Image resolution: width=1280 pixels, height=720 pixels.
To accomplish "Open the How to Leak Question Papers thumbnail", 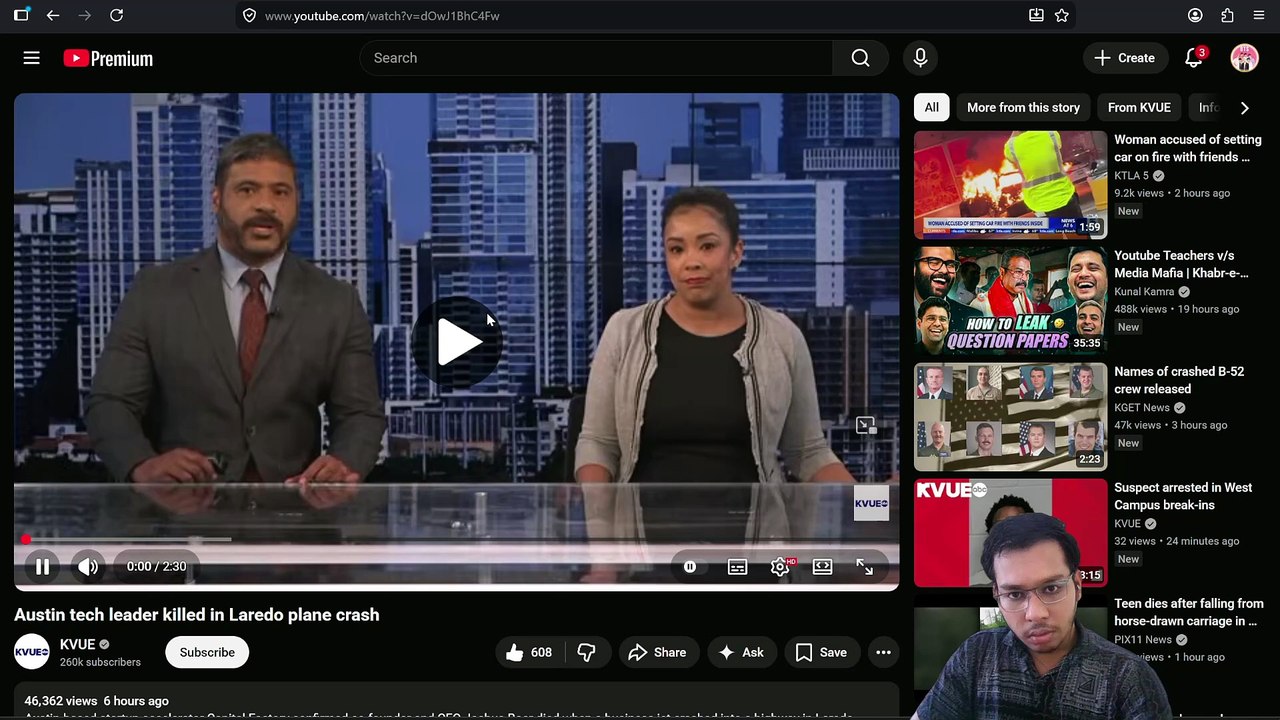I will 1010,301.
